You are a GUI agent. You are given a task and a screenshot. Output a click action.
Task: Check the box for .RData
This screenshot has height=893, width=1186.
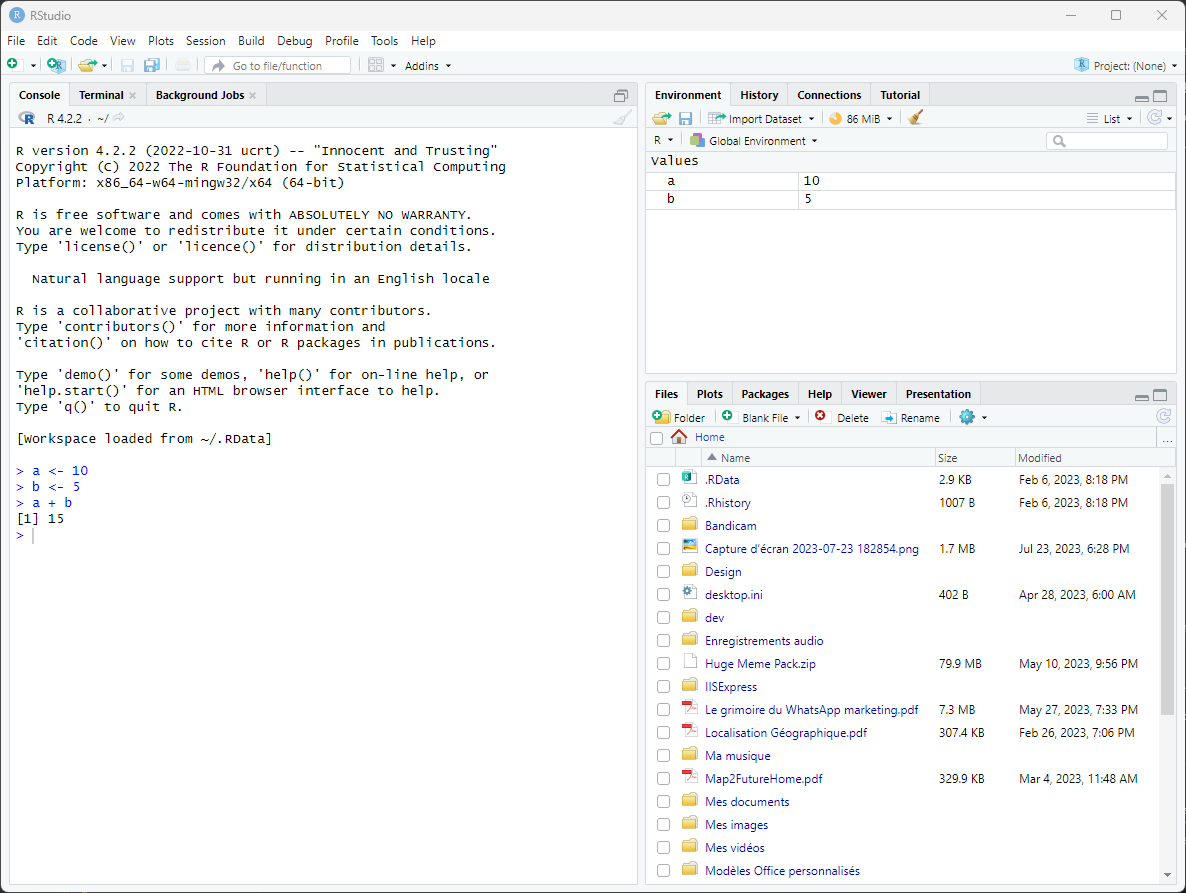[663, 479]
